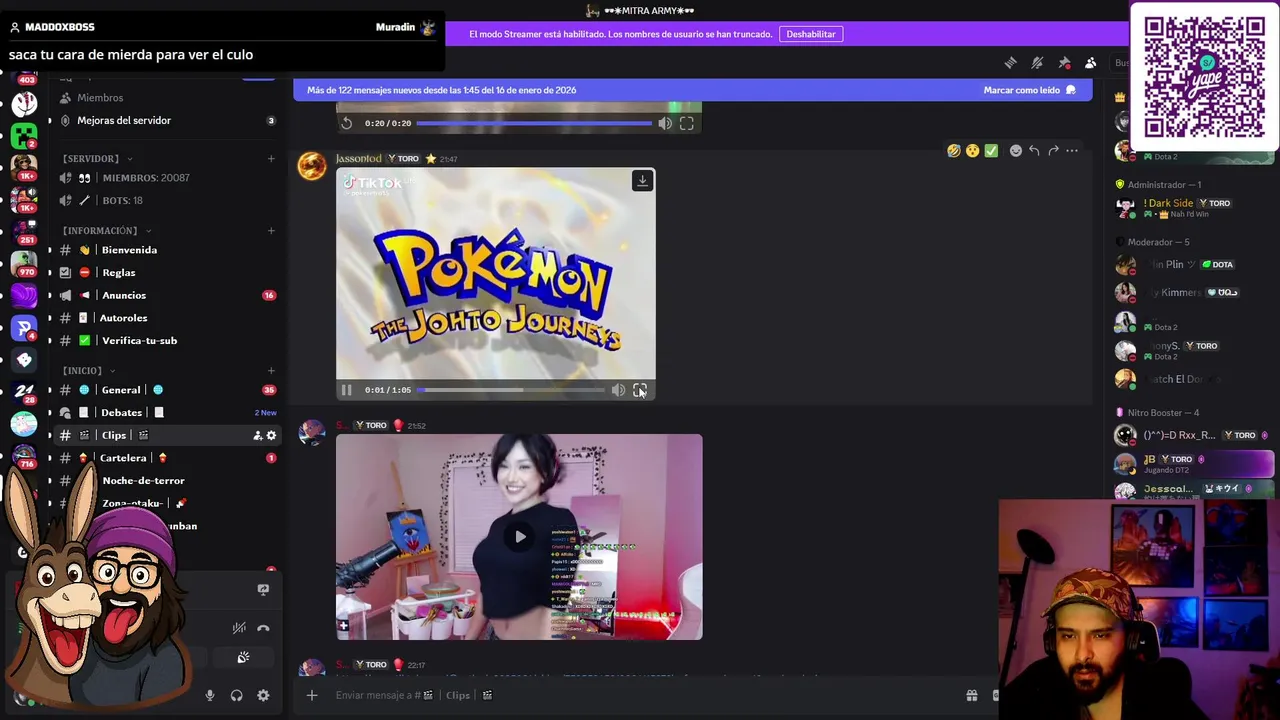1280x720 pixels.
Task: React with the surprised emoji on Jassontod's message
Action: (x=972, y=151)
